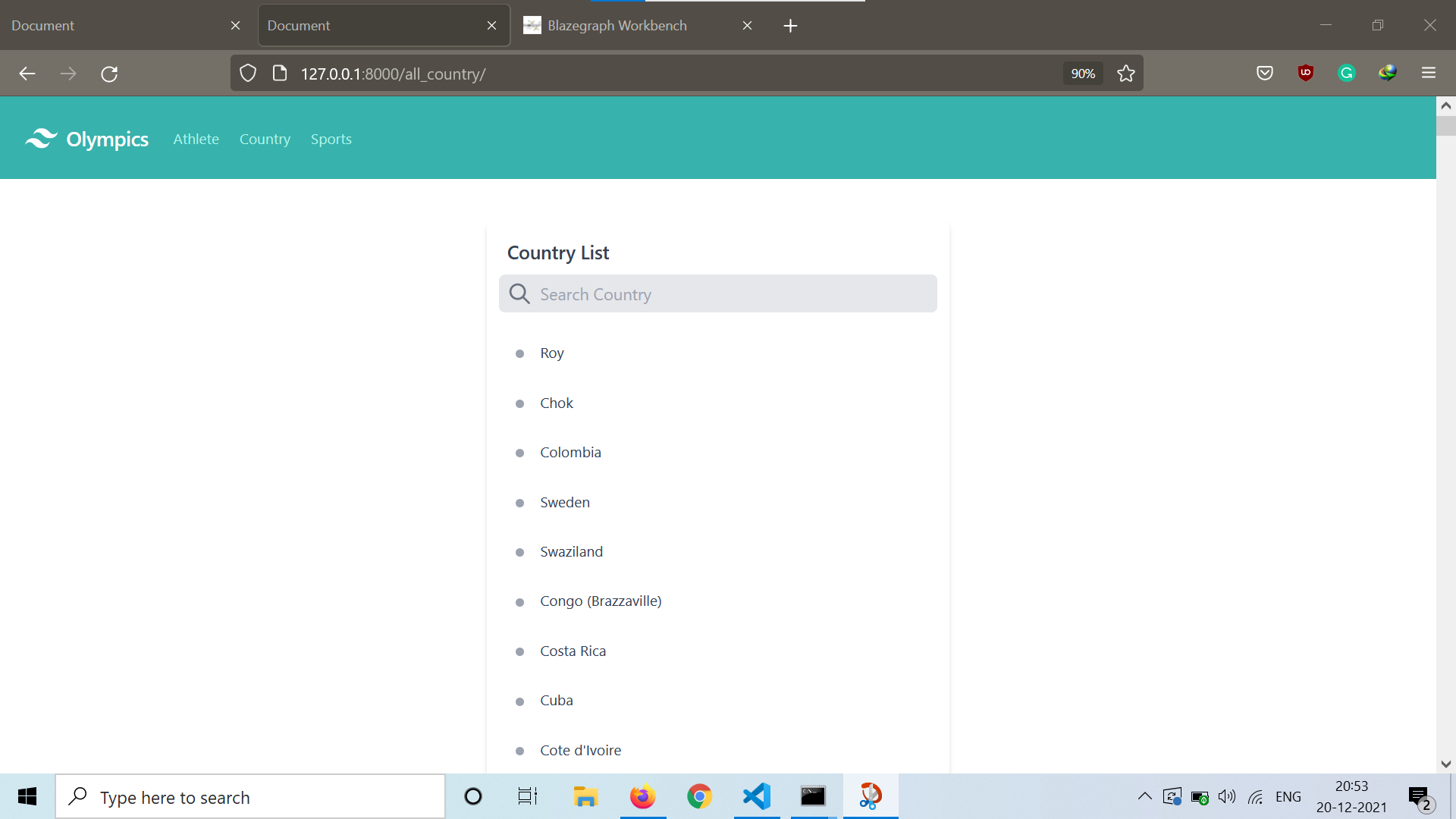Click the Search Country input field
Viewport: 1456px width, 819px height.
pyautogui.click(x=718, y=293)
